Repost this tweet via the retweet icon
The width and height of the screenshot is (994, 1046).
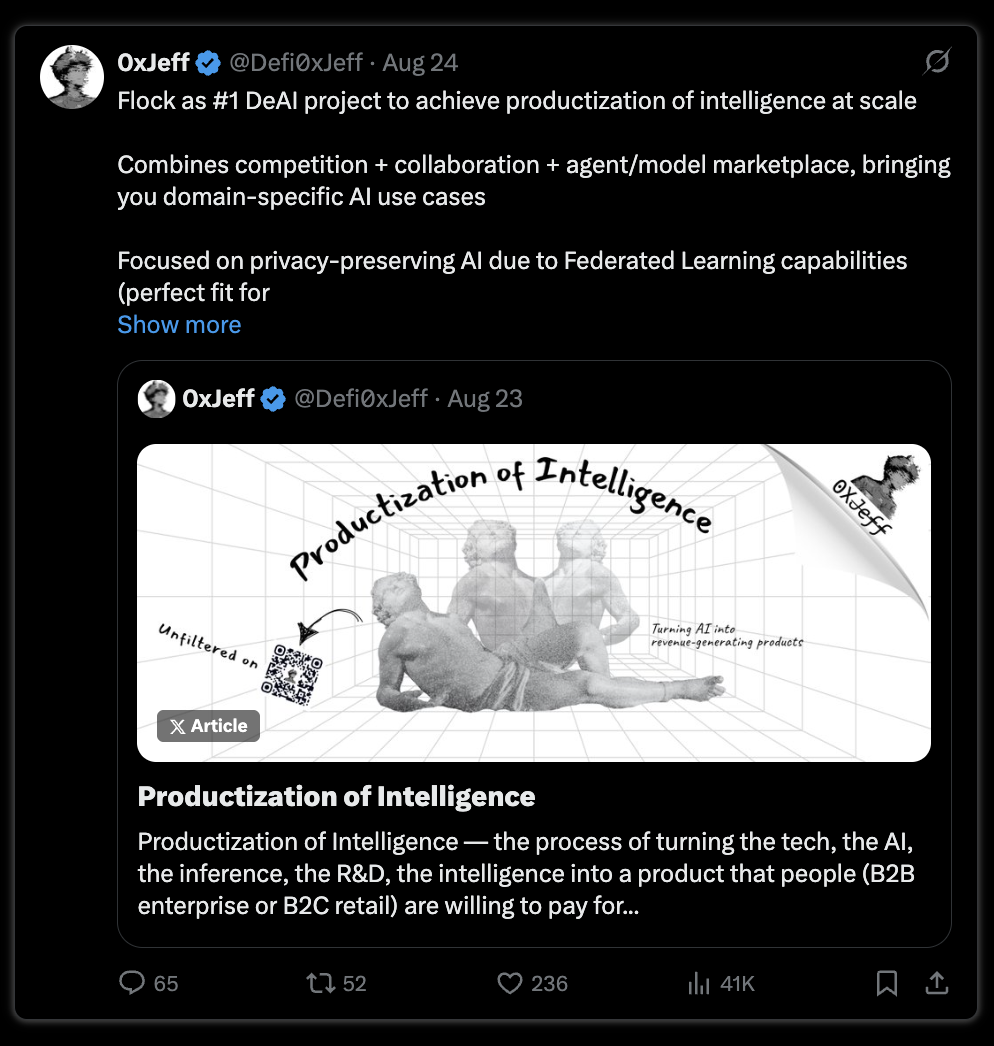321,983
